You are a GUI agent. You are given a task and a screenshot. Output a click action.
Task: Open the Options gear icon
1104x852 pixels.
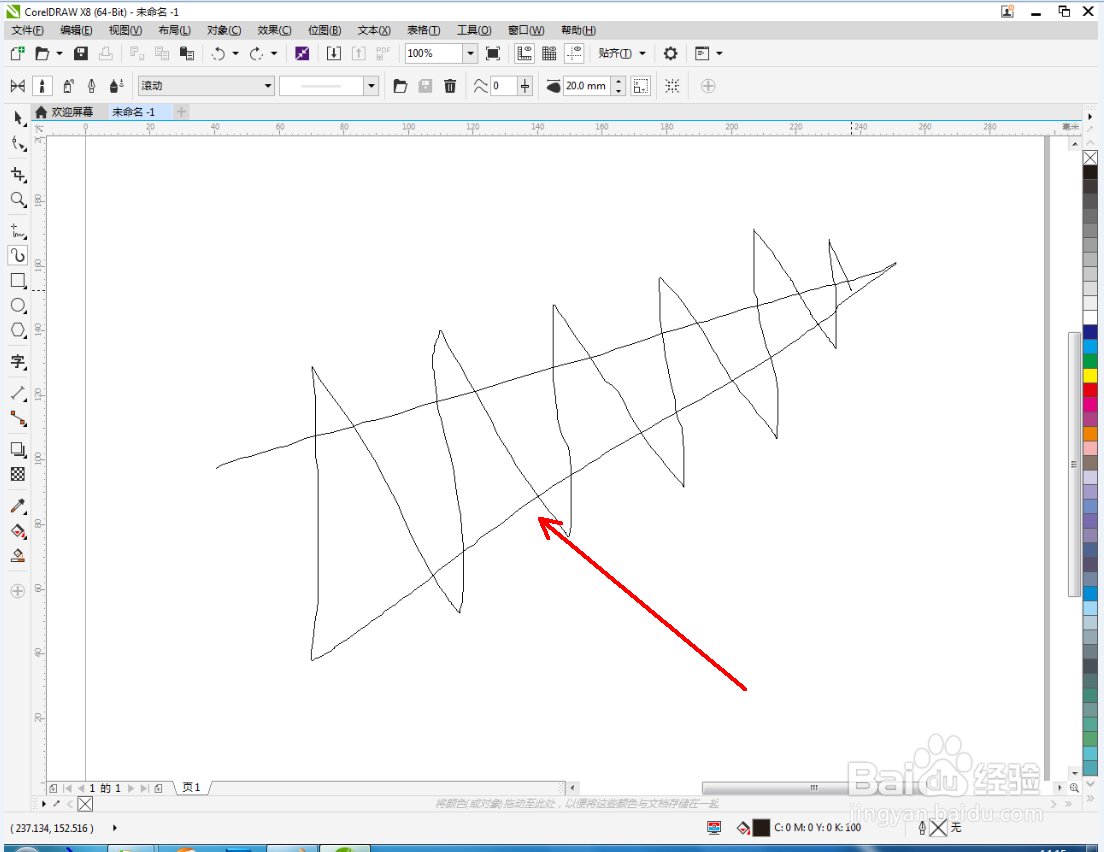(670, 54)
